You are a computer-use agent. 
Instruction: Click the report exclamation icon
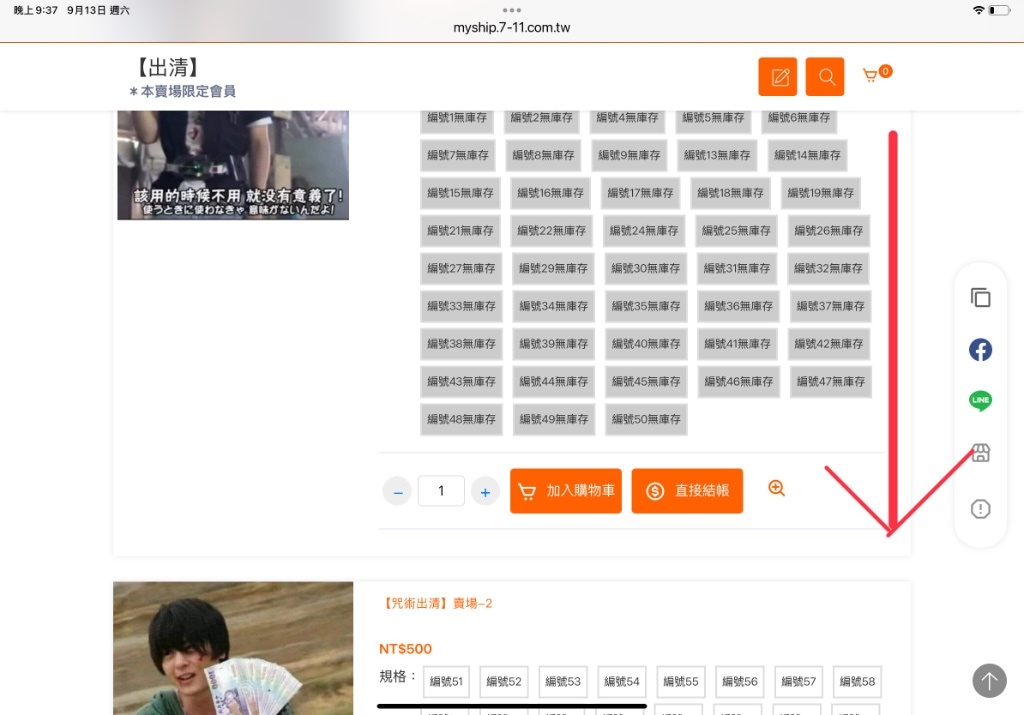[981, 509]
